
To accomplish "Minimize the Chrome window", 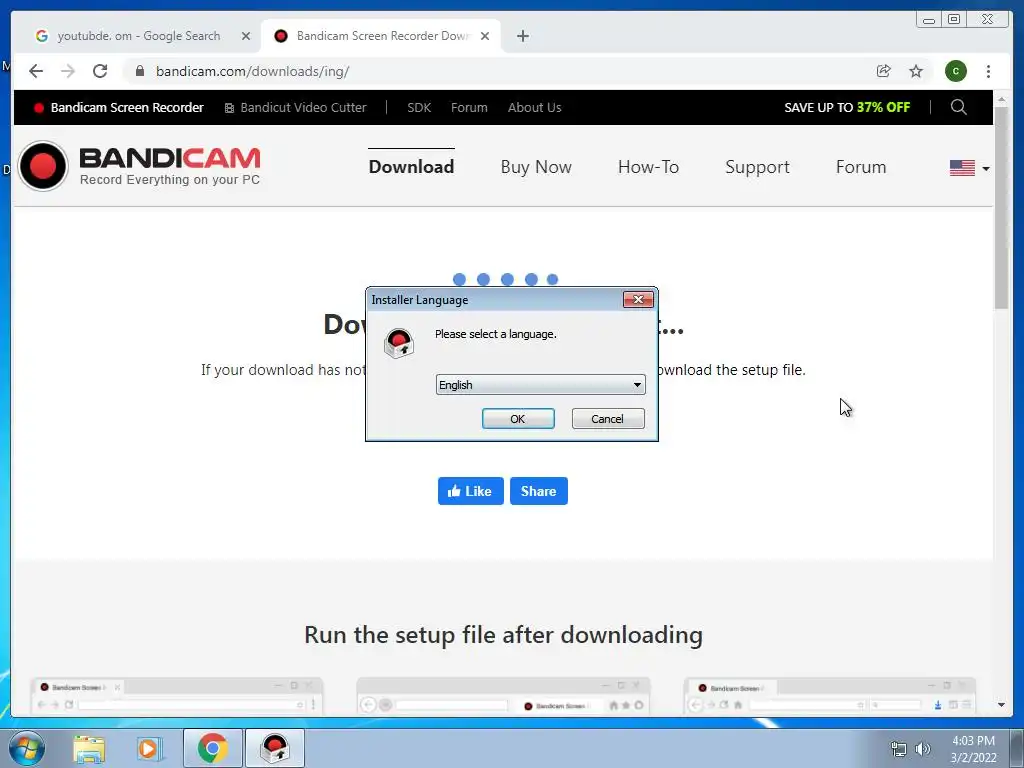I will pyautogui.click(x=929, y=19).
